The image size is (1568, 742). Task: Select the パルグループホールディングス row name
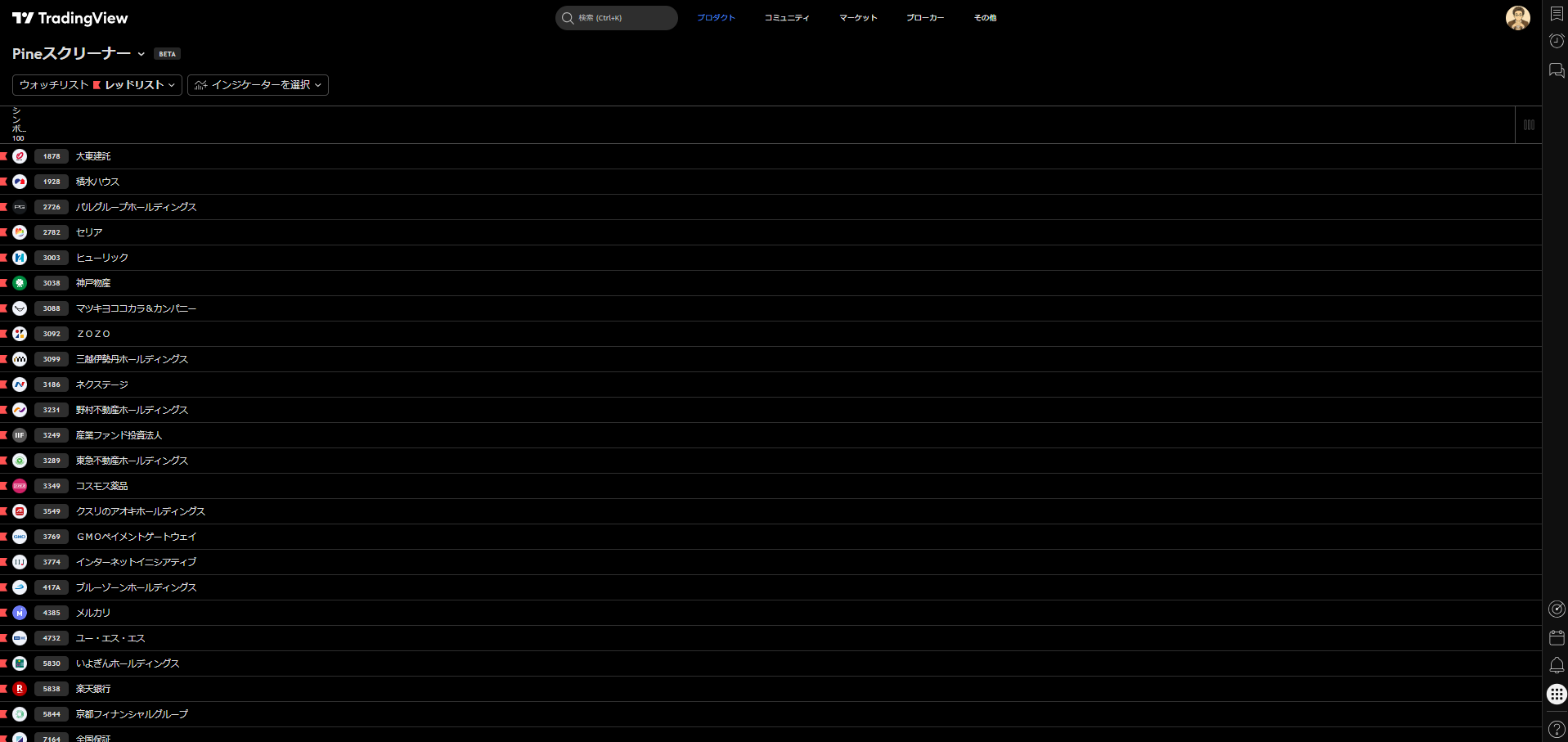click(x=137, y=207)
